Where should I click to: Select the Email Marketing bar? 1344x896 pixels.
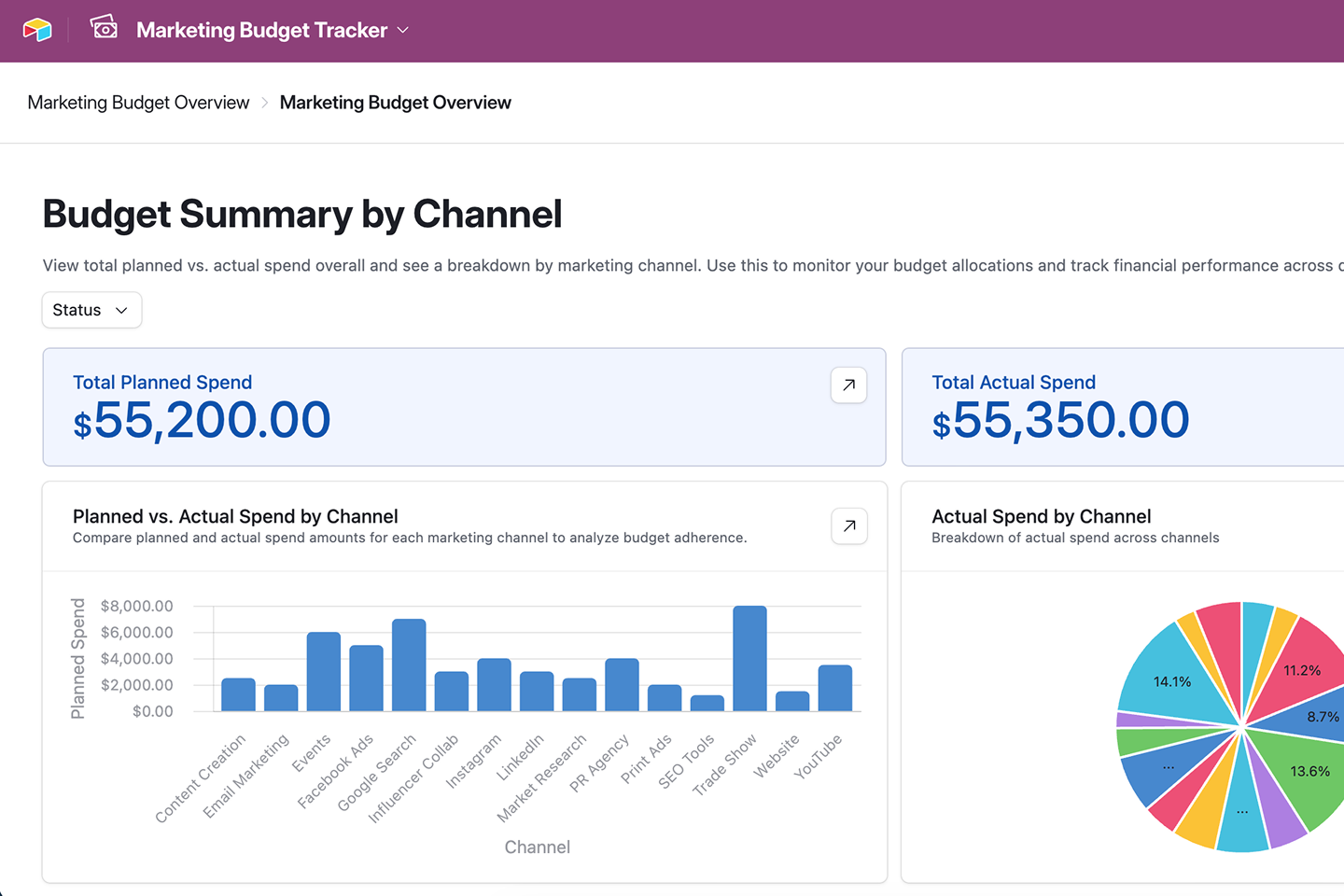click(x=281, y=698)
